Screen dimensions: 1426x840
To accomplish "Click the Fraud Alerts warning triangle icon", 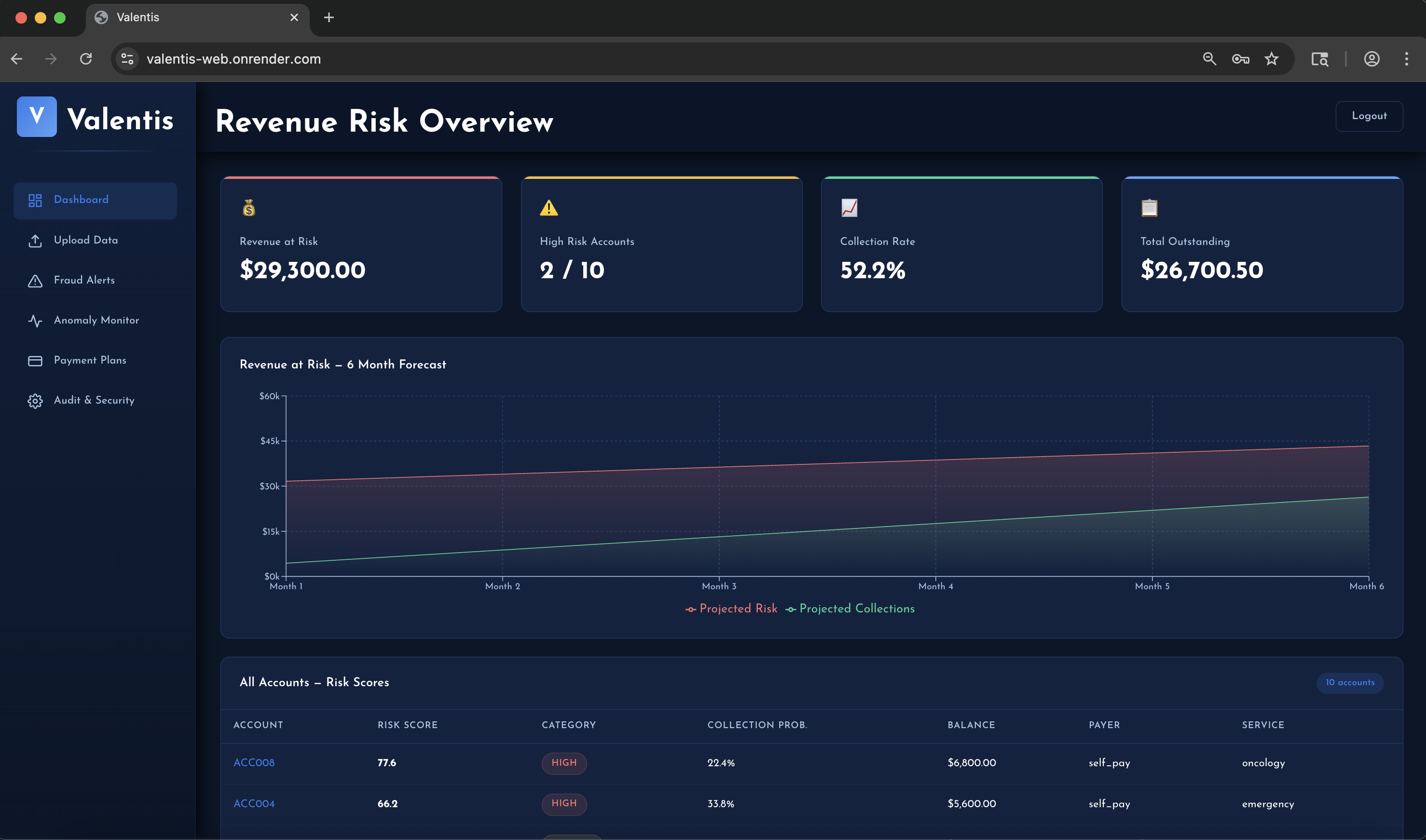I will point(35,281).
